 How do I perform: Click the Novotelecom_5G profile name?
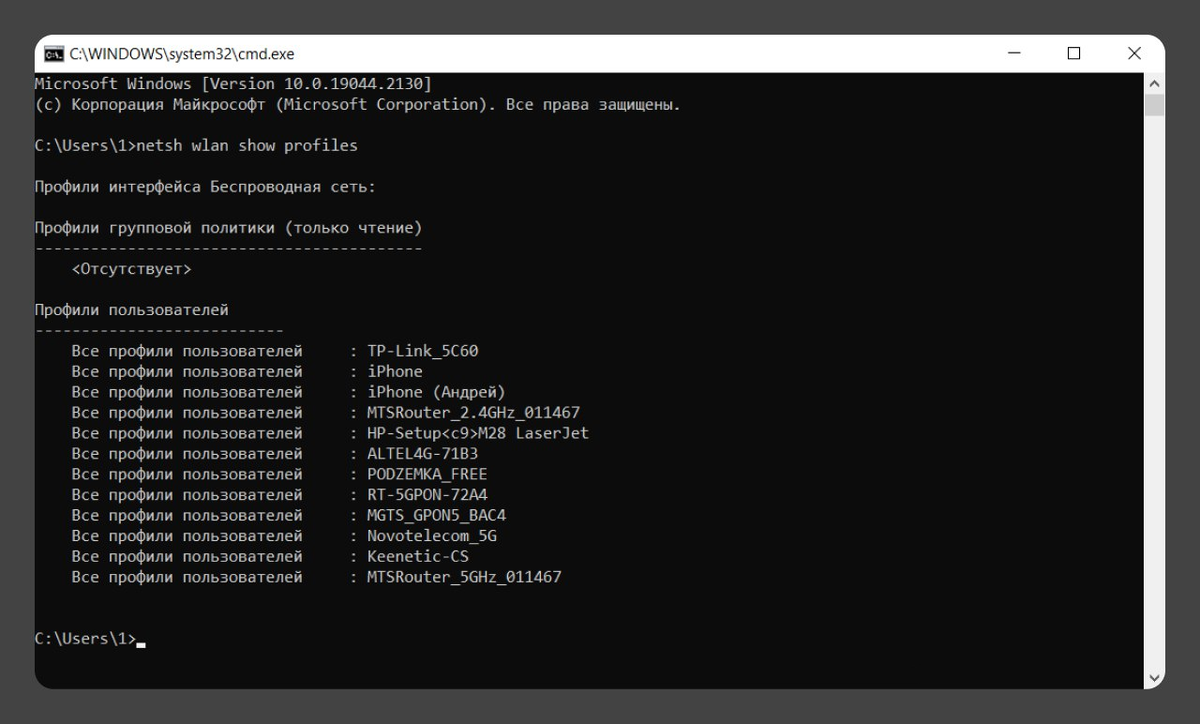432,536
